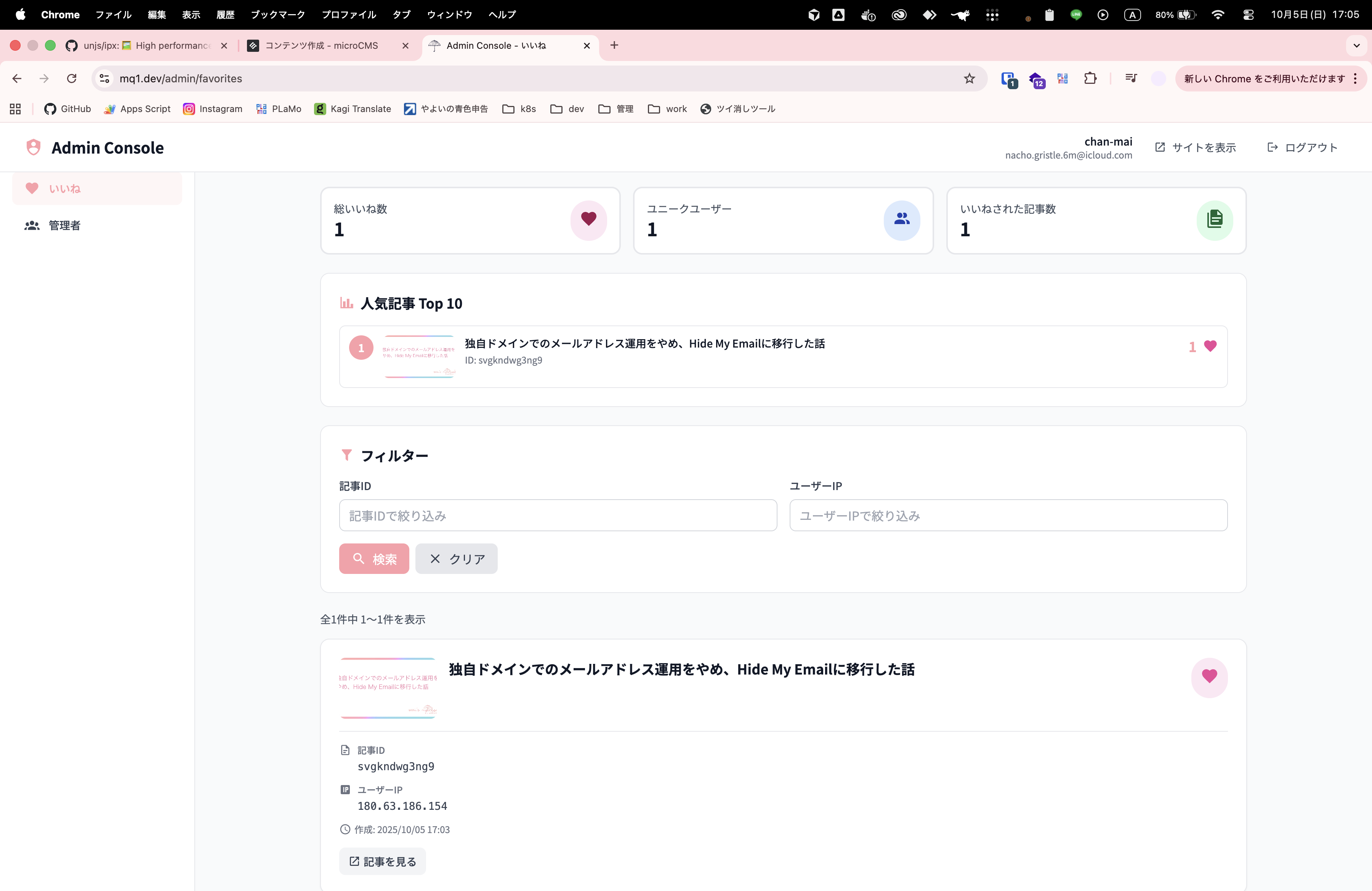Switch to the コンテンツ作成 microCMS tab
Screen dimensions: 1372x891
coord(321,45)
